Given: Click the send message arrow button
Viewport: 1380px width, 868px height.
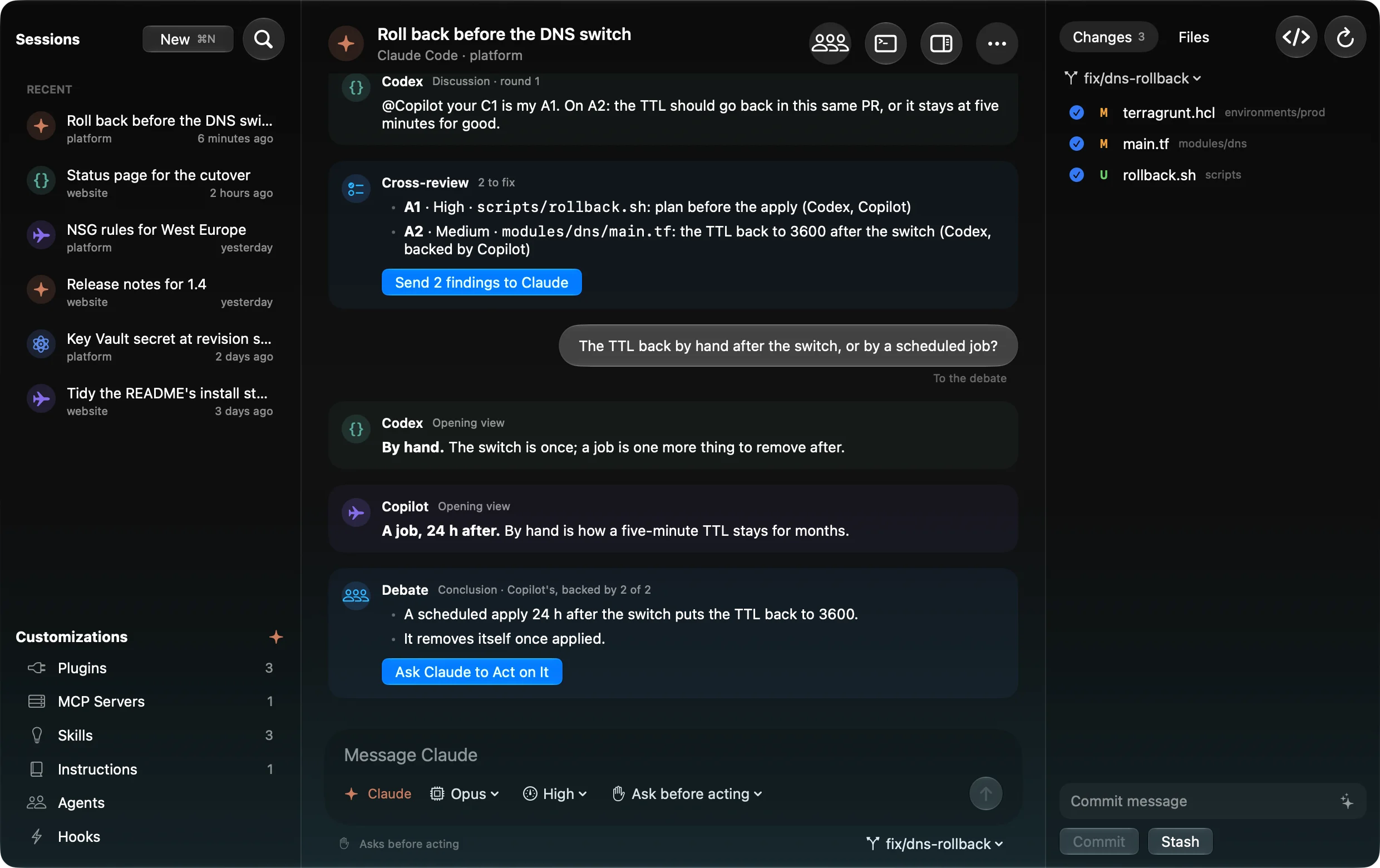Looking at the screenshot, I should tap(985, 793).
